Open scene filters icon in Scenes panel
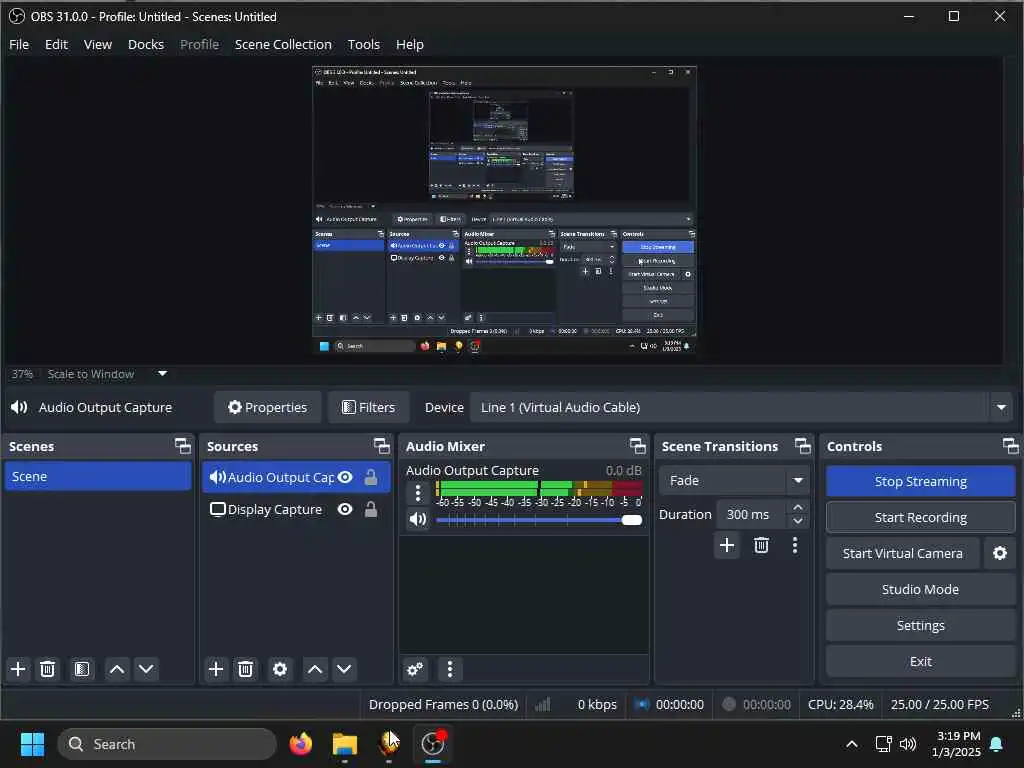Screen dimensions: 1024x768 82,669
